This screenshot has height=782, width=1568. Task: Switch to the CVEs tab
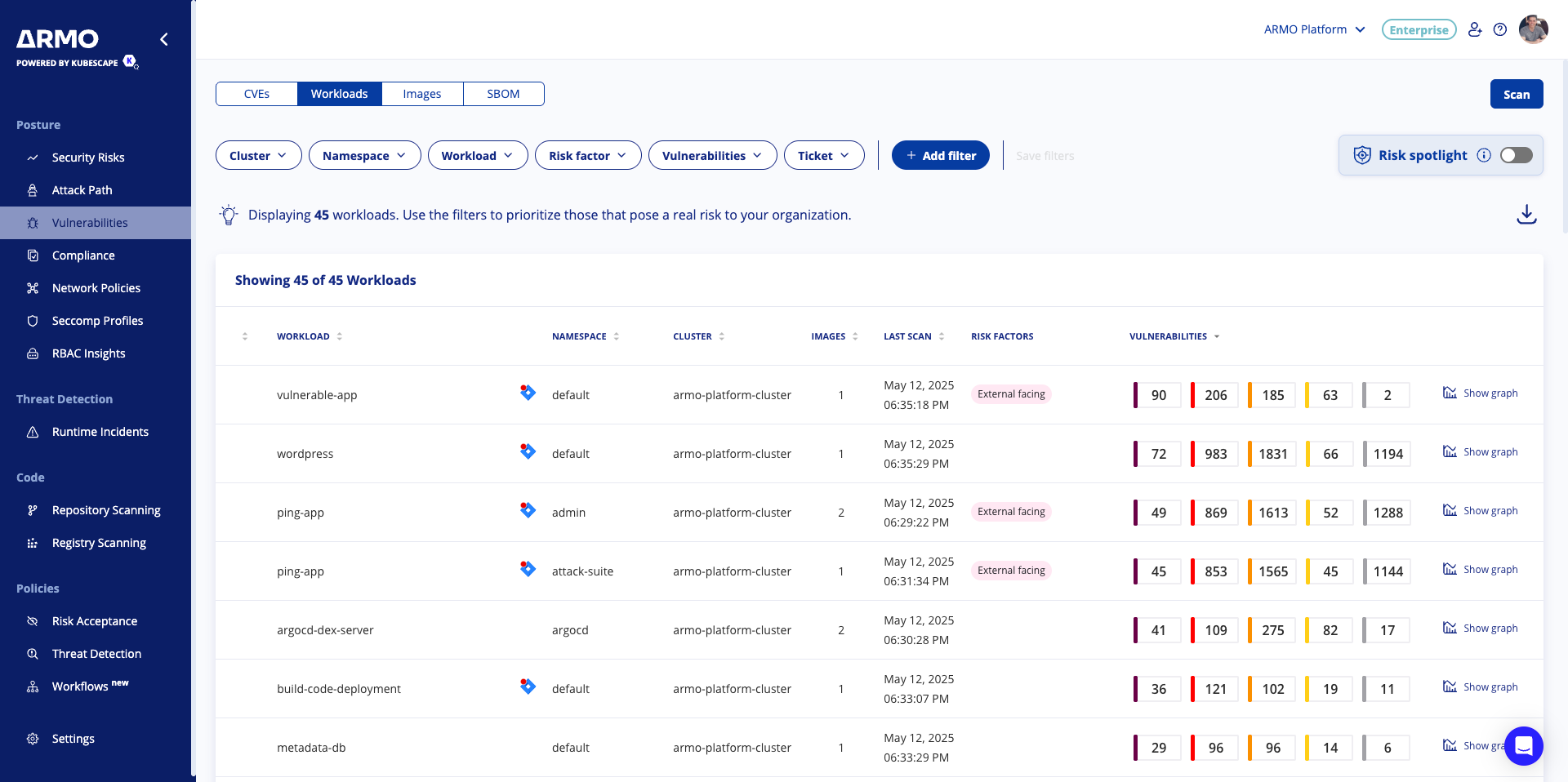pos(256,94)
